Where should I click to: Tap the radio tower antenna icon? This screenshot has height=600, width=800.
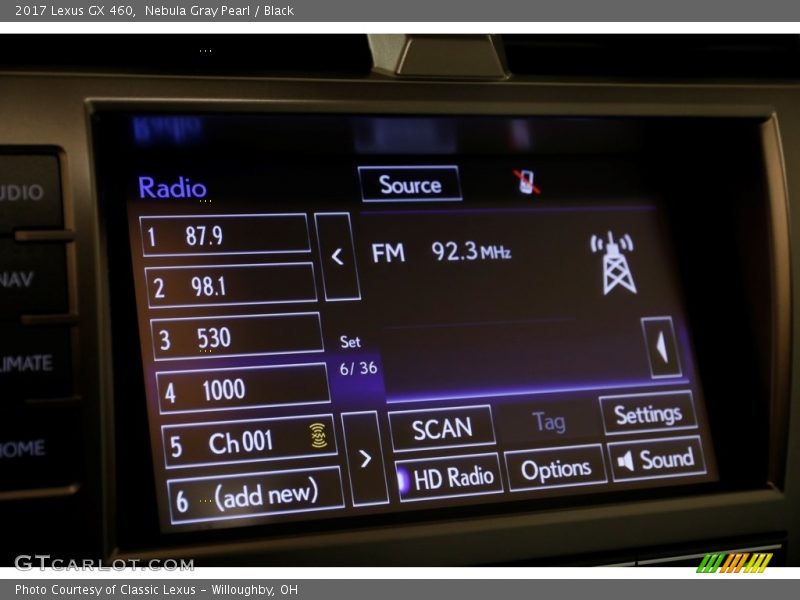615,262
